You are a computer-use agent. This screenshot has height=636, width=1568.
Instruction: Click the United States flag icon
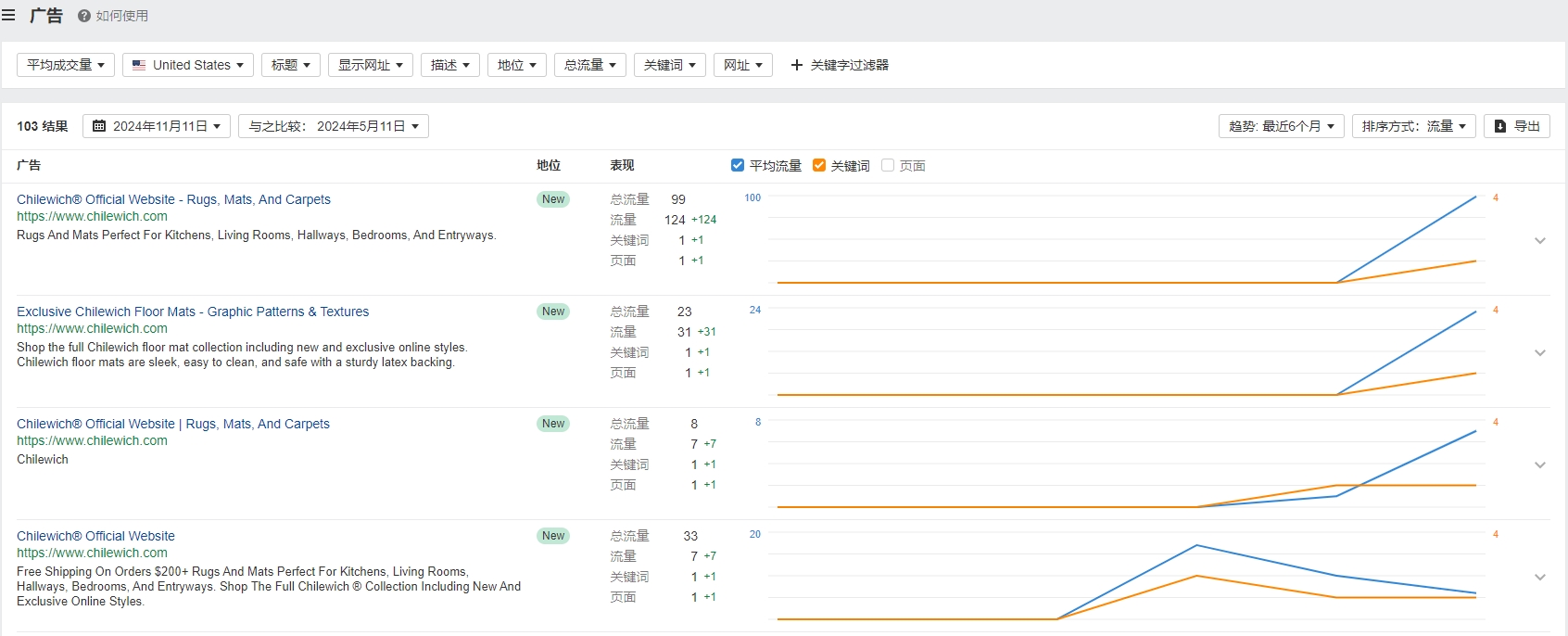(x=139, y=65)
